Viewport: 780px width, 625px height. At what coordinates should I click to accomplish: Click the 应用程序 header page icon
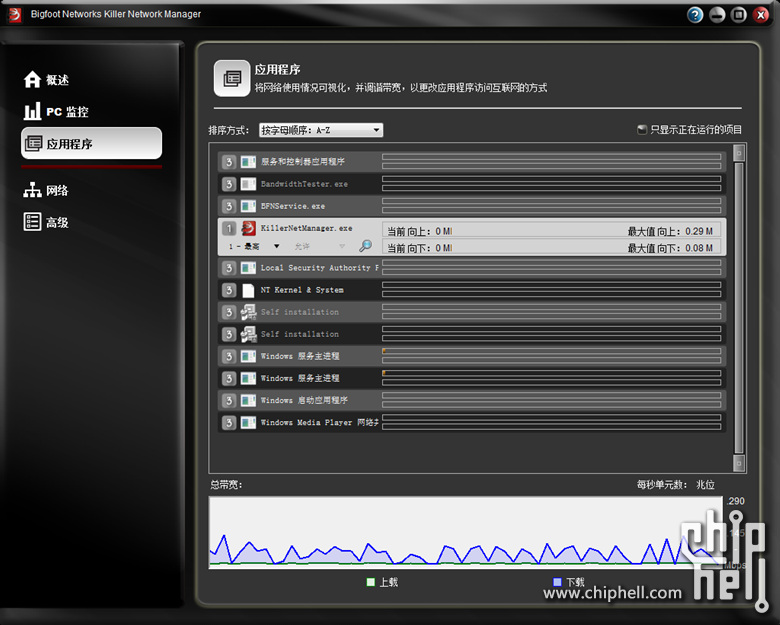click(232, 79)
